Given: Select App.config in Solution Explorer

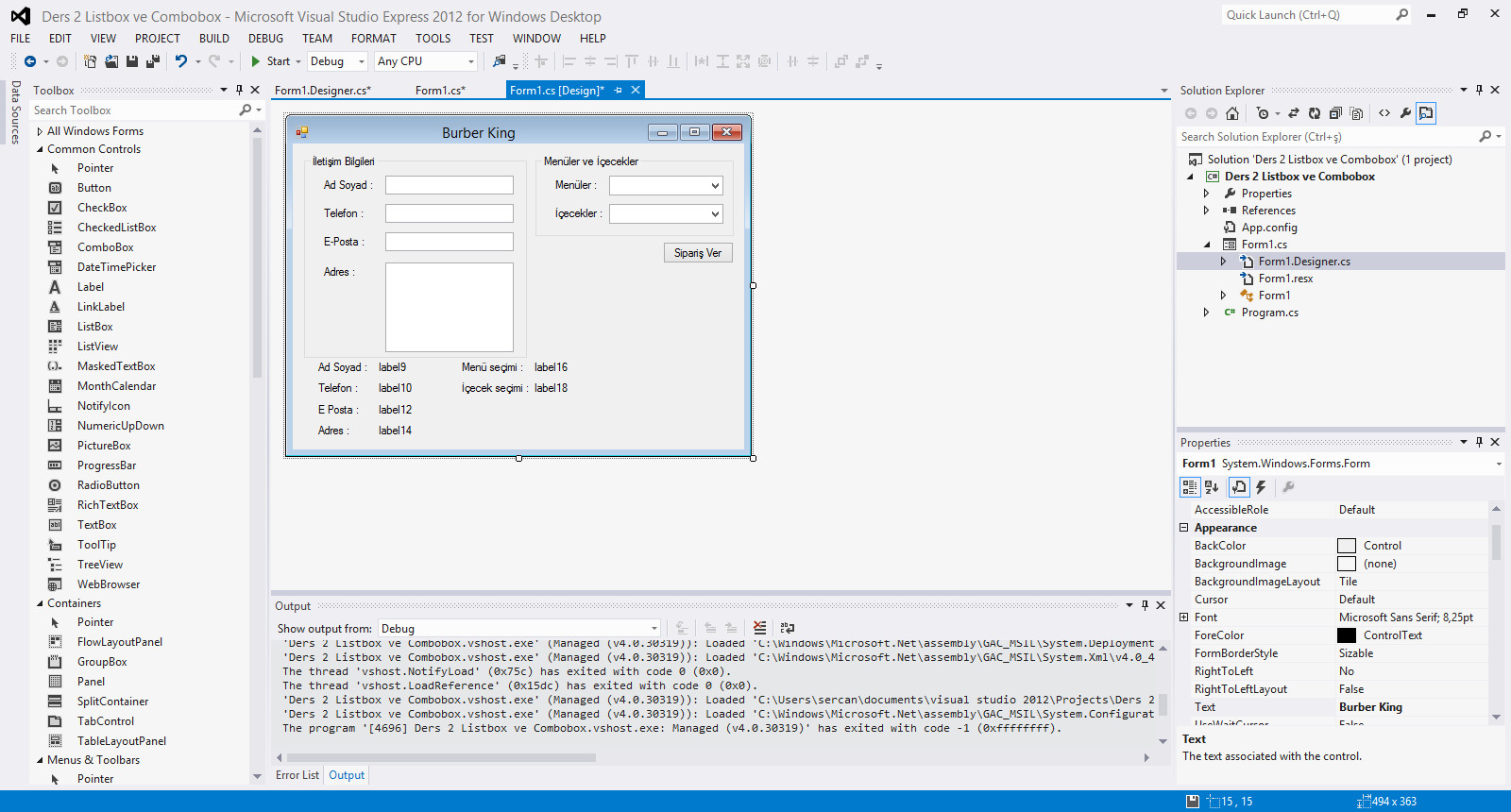Looking at the screenshot, I should 1269,228.
